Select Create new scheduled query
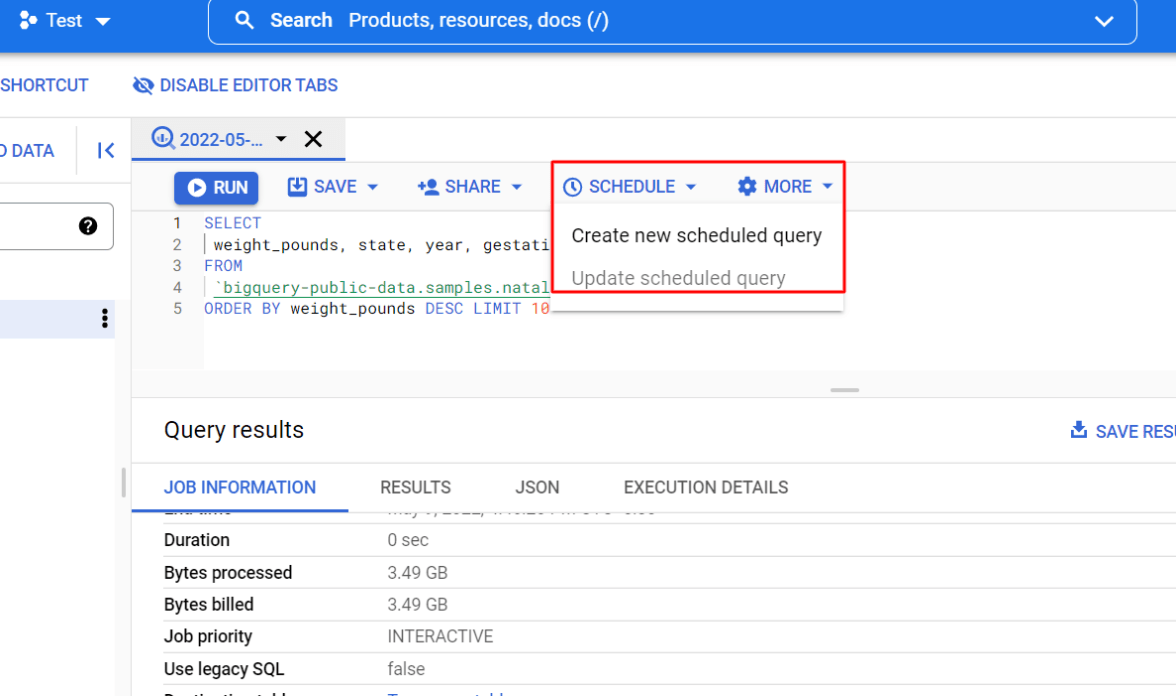The width and height of the screenshot is (1176, 696). (x=696, y=236)
